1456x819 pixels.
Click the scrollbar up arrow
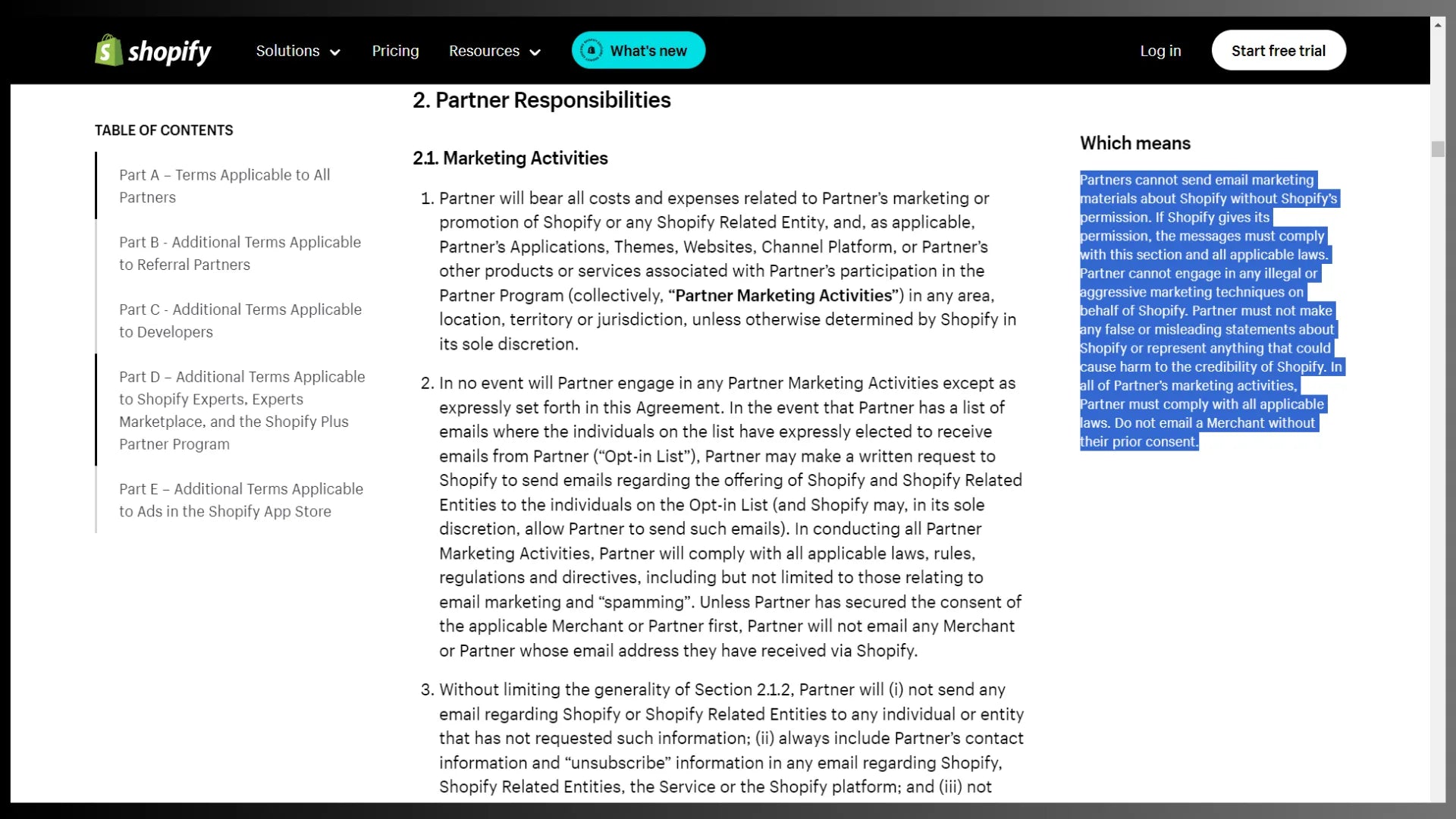click(1437, 25)
